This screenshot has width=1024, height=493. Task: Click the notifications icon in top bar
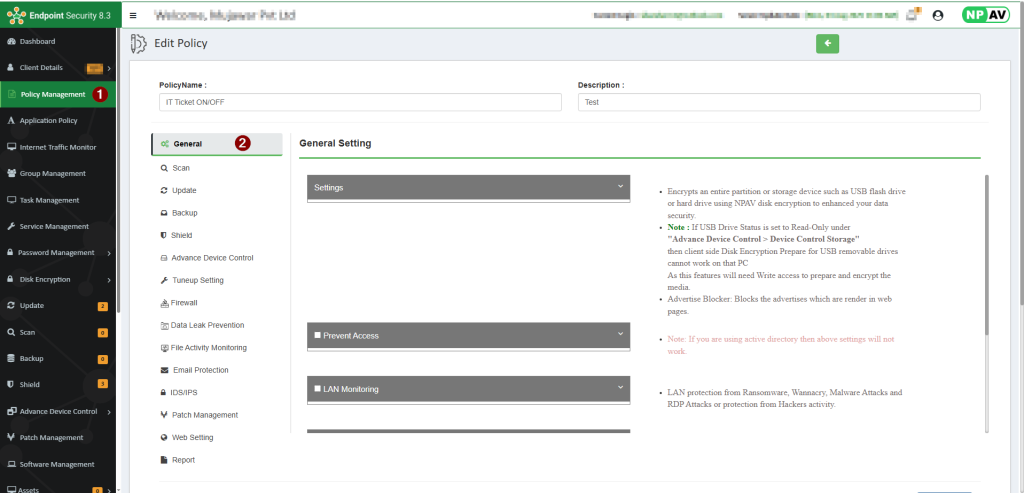tap(914, 15)
